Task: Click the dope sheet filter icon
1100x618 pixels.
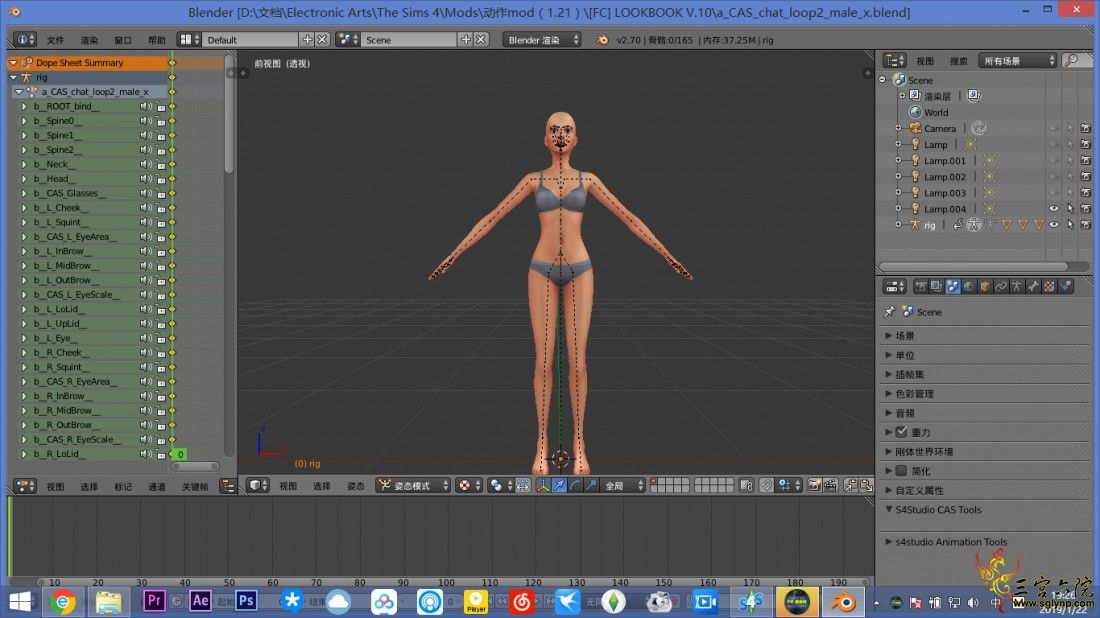Action: [228, 486]
